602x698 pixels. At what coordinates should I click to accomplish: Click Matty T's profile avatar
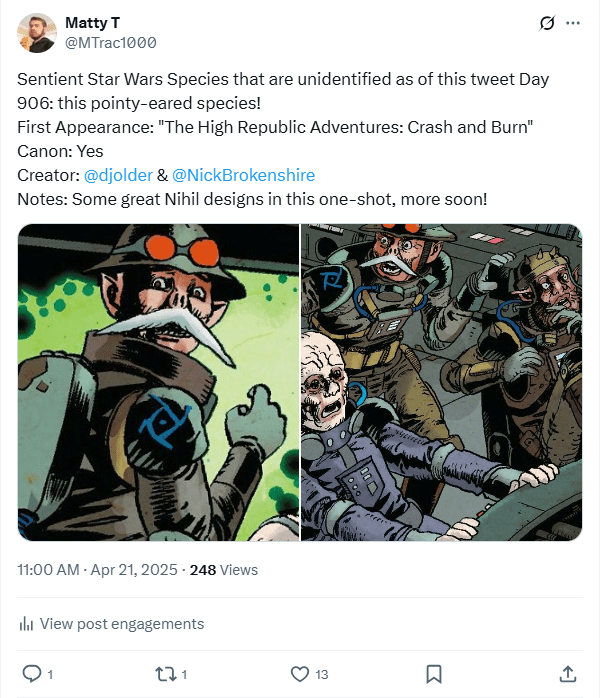(36, 33)
